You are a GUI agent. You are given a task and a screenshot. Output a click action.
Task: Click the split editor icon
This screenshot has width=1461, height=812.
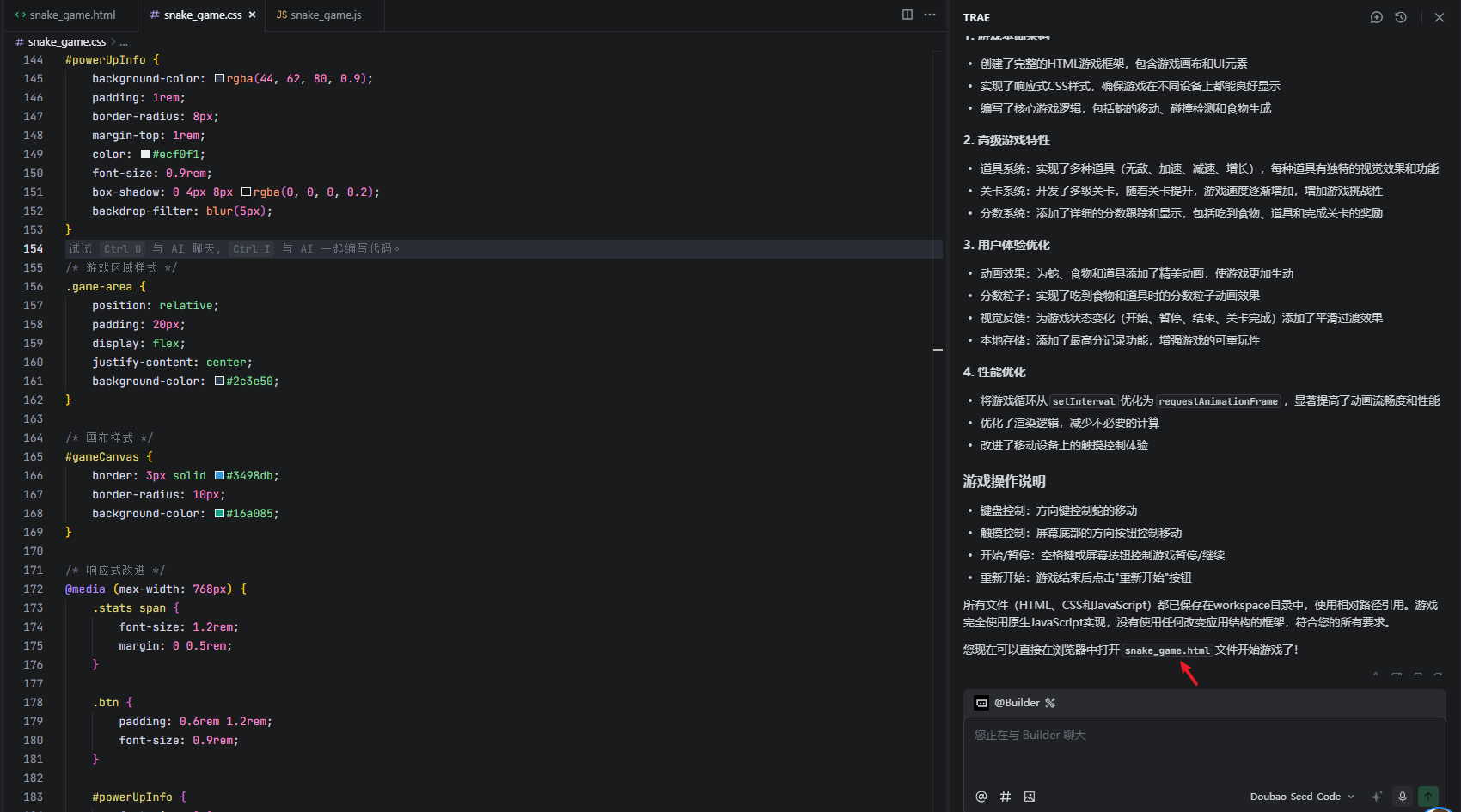[x=907, y=15]
